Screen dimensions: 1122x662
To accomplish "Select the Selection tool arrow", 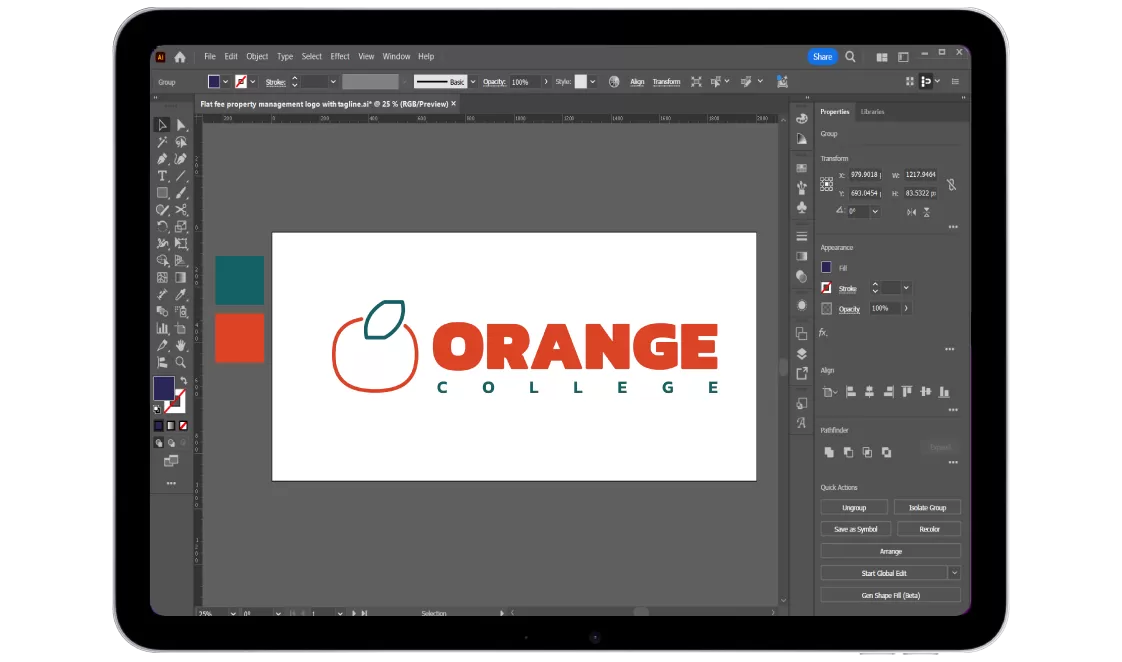I will (162, 125).
